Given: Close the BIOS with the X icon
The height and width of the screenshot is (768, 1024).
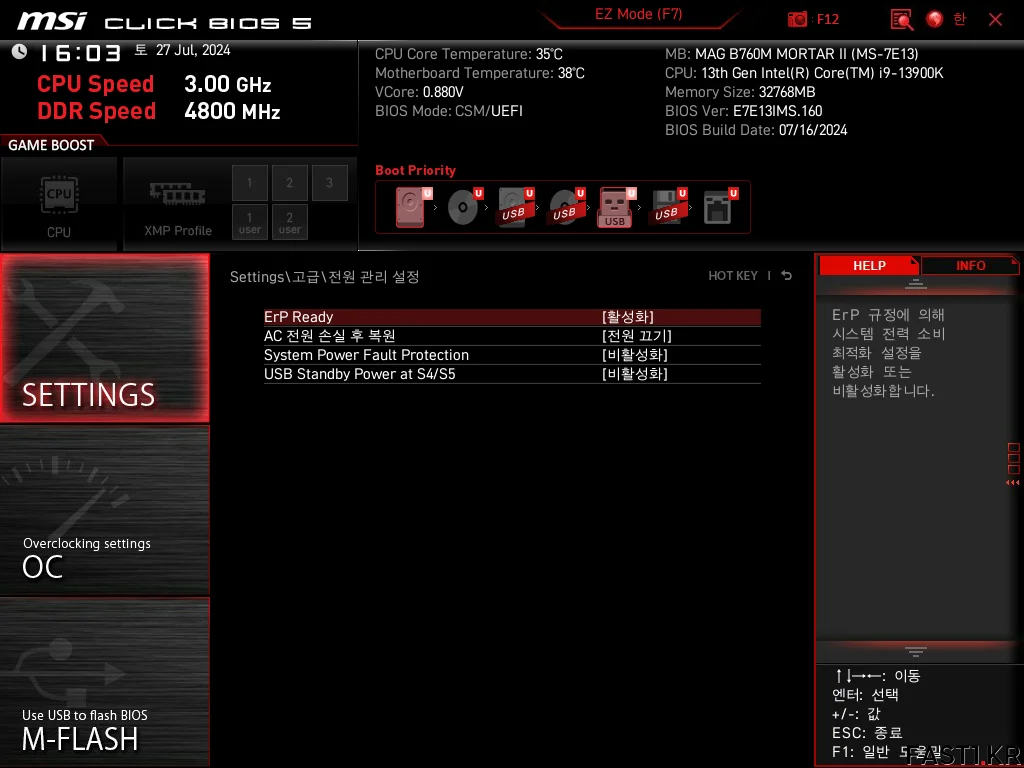Looking at the screenshot, I should [x=995, y=19].
